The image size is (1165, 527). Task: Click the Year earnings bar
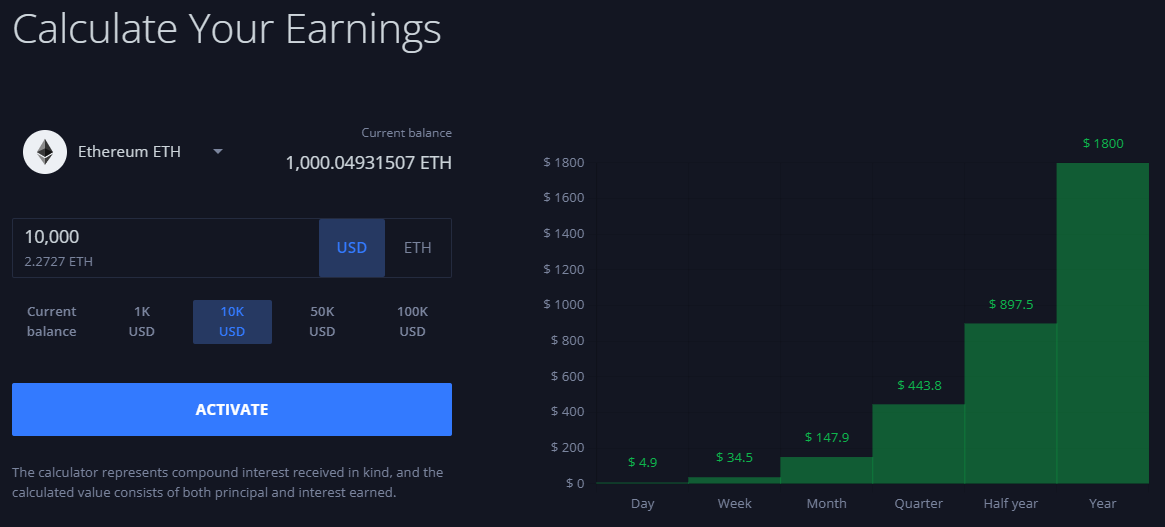point(1103,323)
